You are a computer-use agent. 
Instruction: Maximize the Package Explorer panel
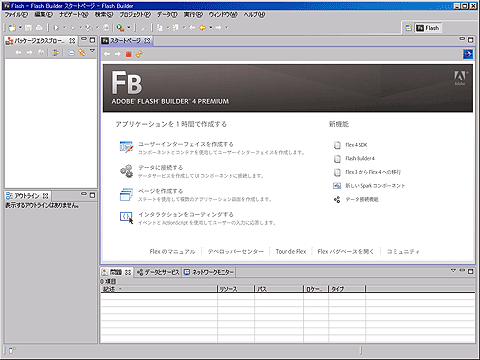point(92,40)
